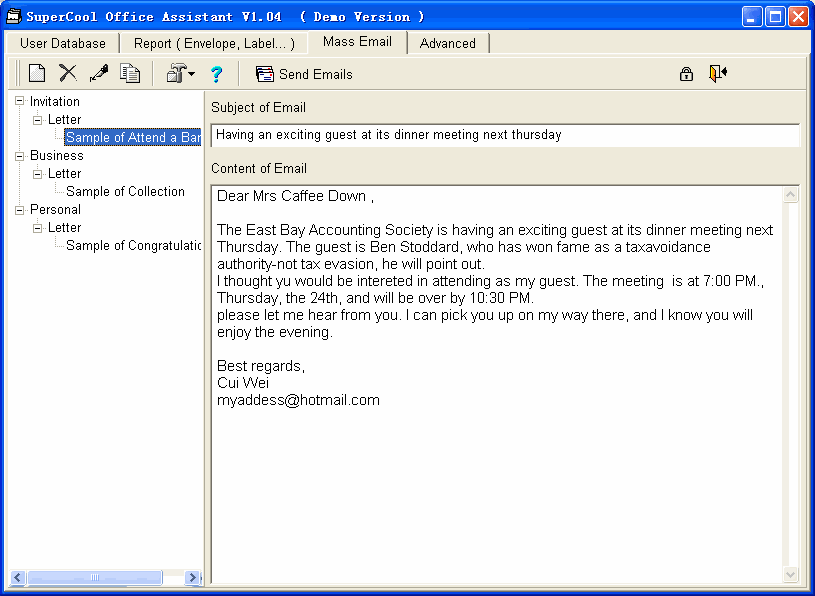
Task: Click the Subject of Email input field
Action: 504,135
